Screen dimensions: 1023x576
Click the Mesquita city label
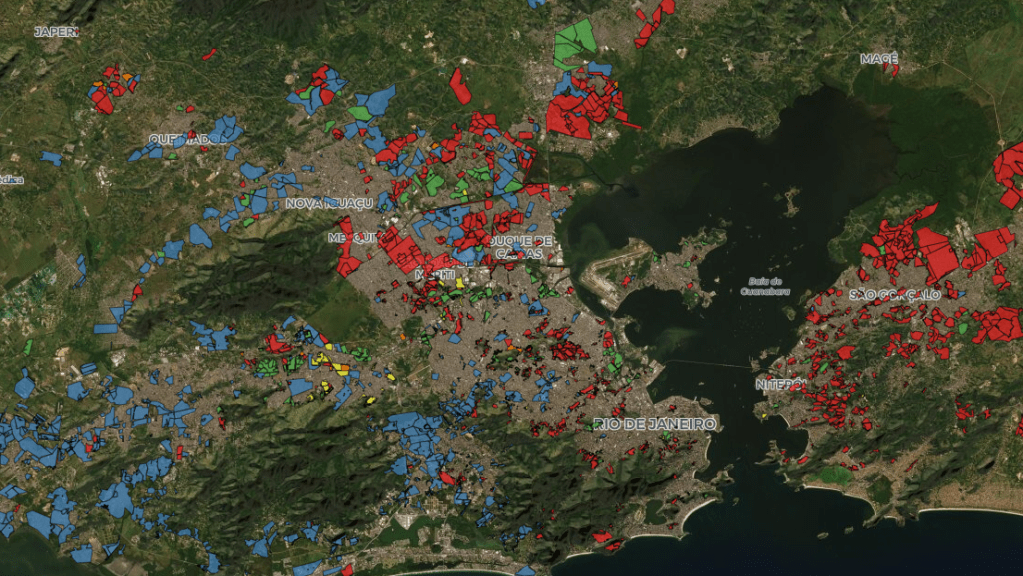pos(352,238)
